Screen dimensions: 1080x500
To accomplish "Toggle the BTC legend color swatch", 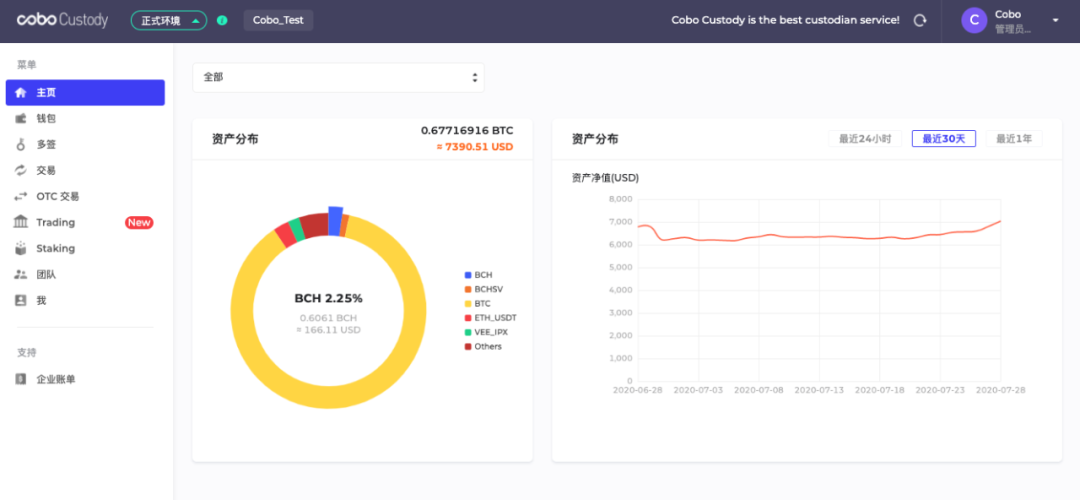I will pos(467,303).
